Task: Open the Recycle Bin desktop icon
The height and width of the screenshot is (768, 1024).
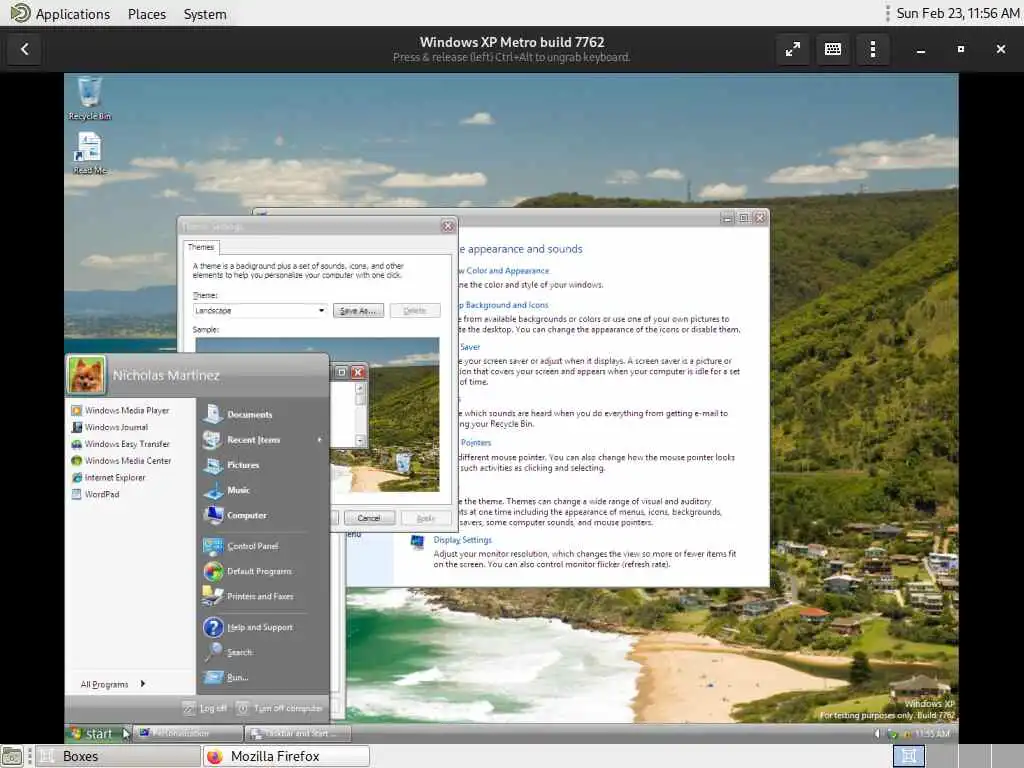Action: coord(89,98)
